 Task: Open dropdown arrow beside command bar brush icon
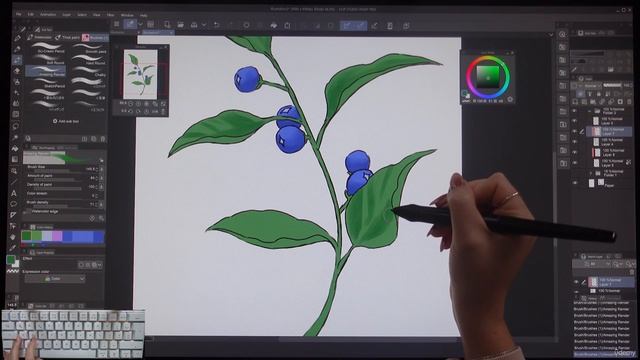(x=140, y=25)
